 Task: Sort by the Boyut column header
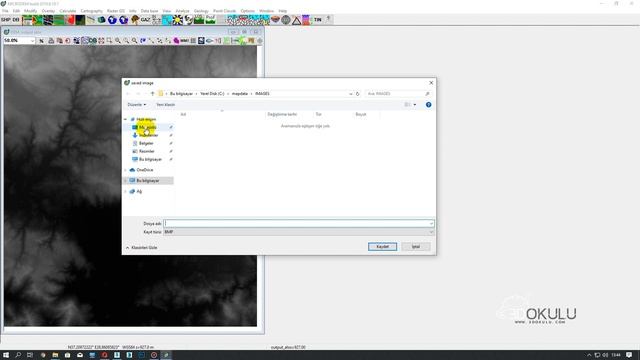(x=361, y=115)
